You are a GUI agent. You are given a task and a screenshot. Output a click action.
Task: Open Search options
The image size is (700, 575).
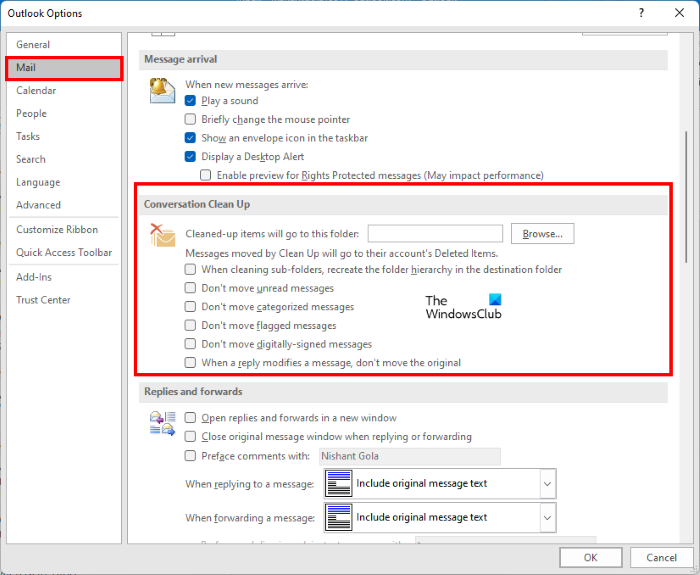(64, 159)
